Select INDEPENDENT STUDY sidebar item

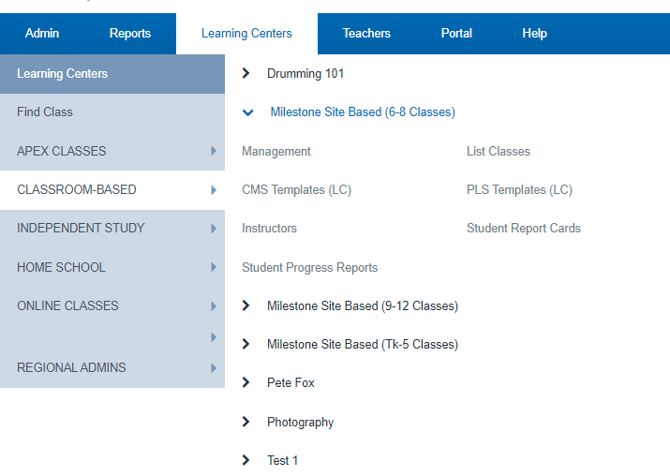[x=81, y=228]
